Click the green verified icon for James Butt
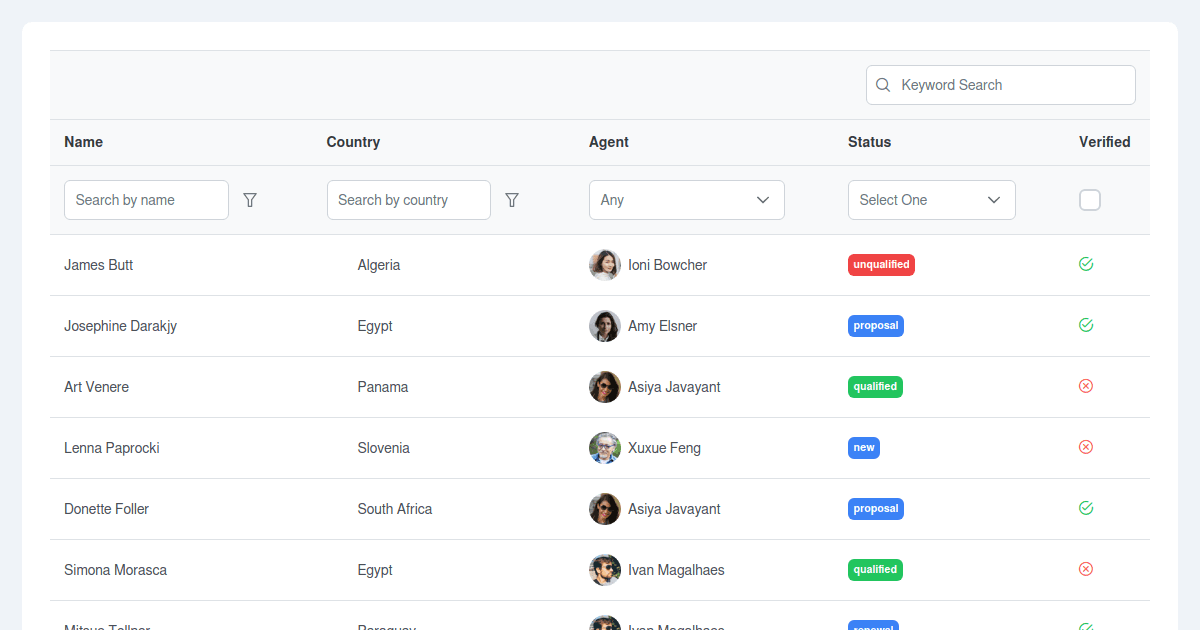The height and width of the screenshot is (630, 1200). pyautogui.click(x=1086, y=264)
